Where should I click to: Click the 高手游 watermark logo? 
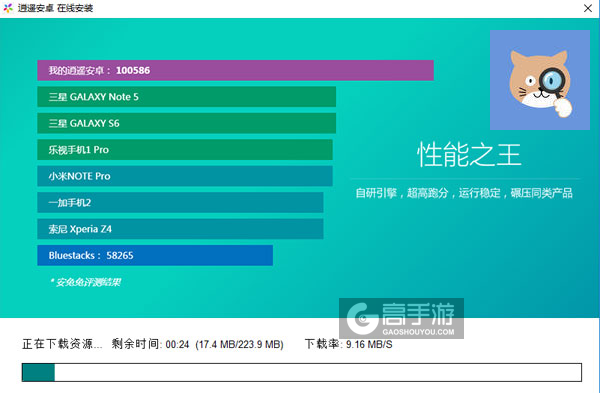tap(401, 318)
